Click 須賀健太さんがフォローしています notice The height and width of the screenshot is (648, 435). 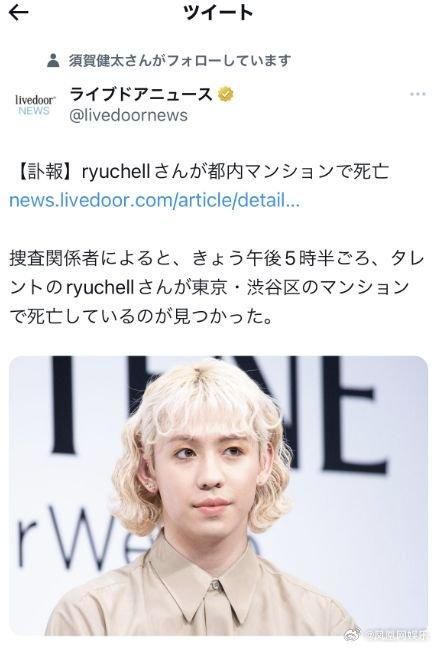tap(180, 61)
